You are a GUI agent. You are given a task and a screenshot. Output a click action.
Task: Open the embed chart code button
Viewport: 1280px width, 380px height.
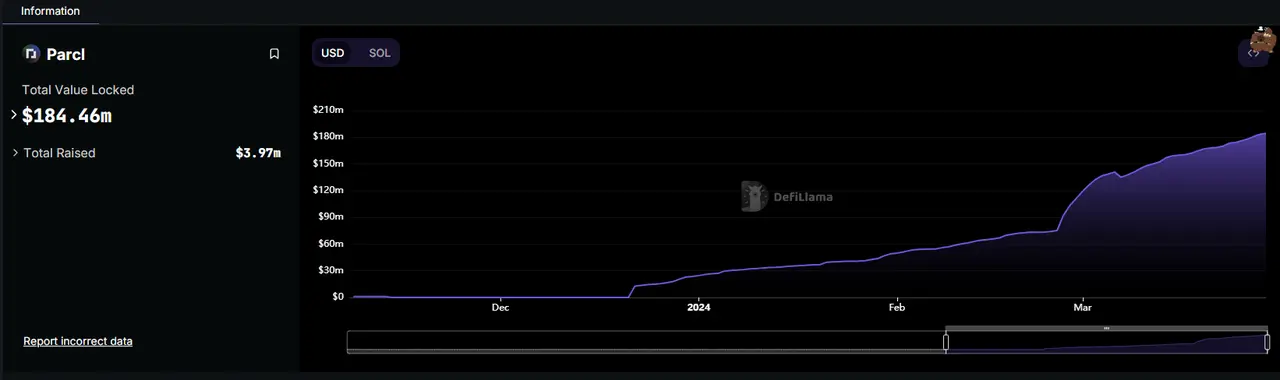tap(1253, 54)
